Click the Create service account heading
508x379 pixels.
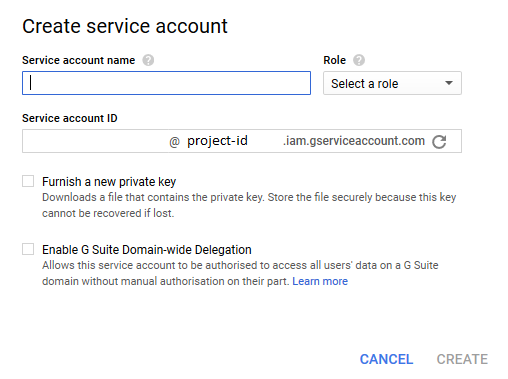[x=125, y=26]
